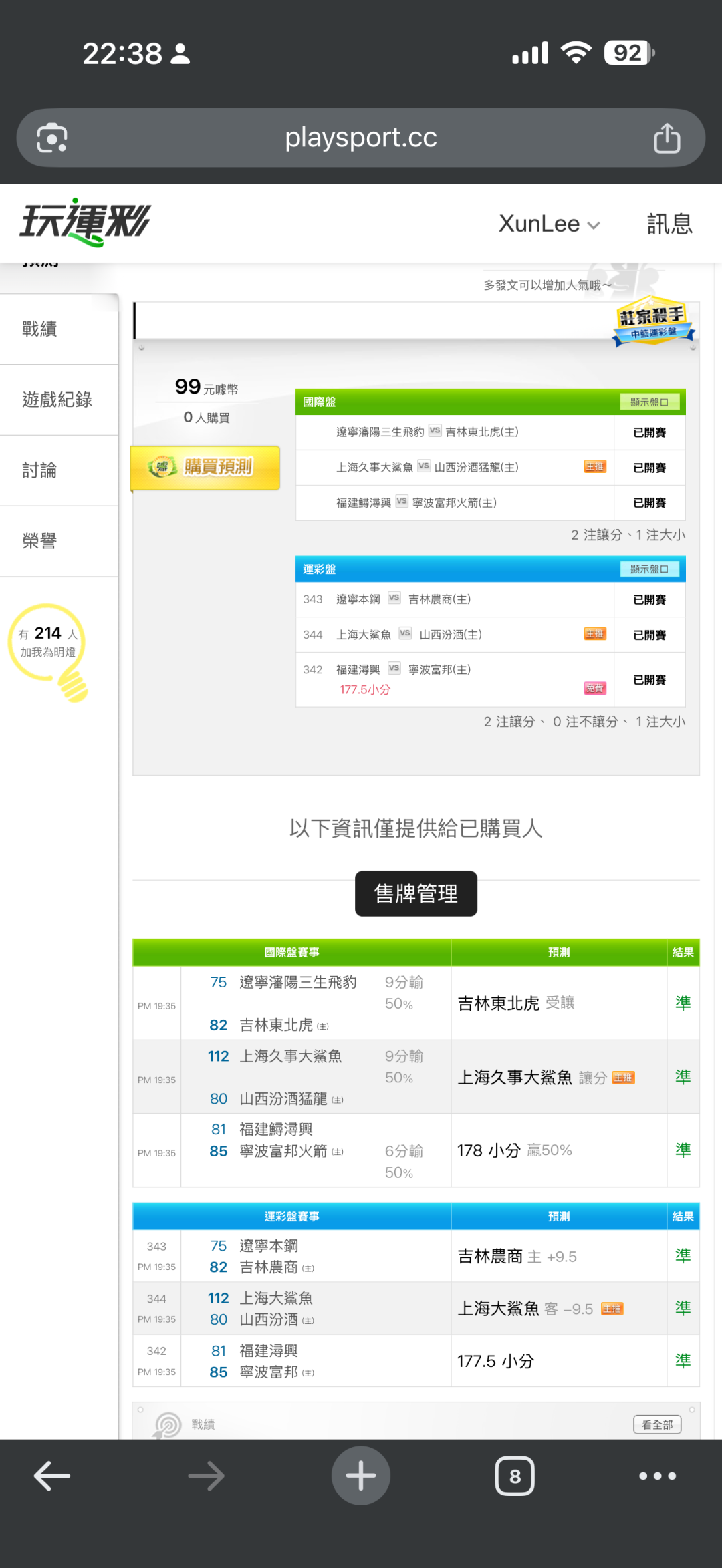Screen dimensions: 722x1568
Task: Toggle 顯示盤口 in 國際盤 header
Action: click(x=648, y=402)
